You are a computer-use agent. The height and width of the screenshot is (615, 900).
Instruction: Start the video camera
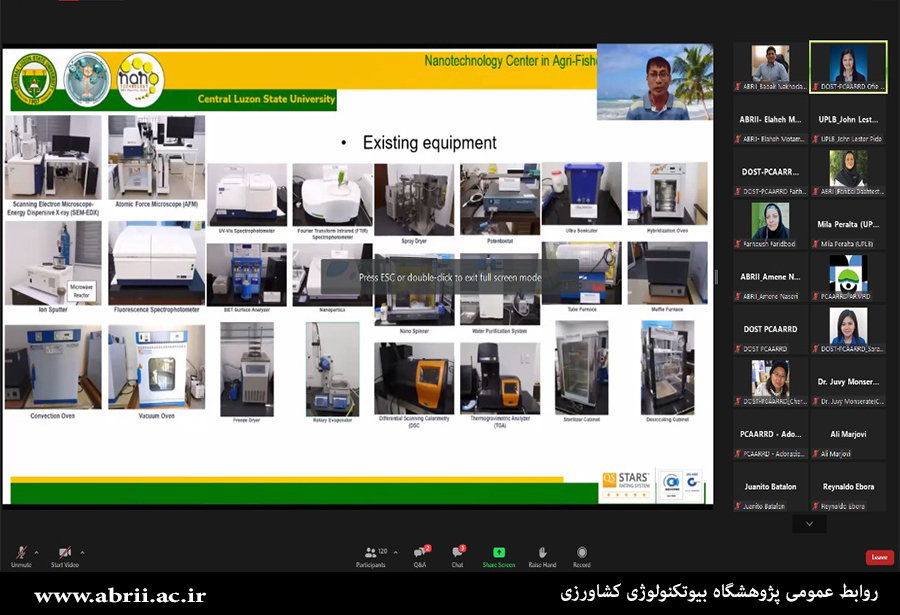tap(65, 556)
